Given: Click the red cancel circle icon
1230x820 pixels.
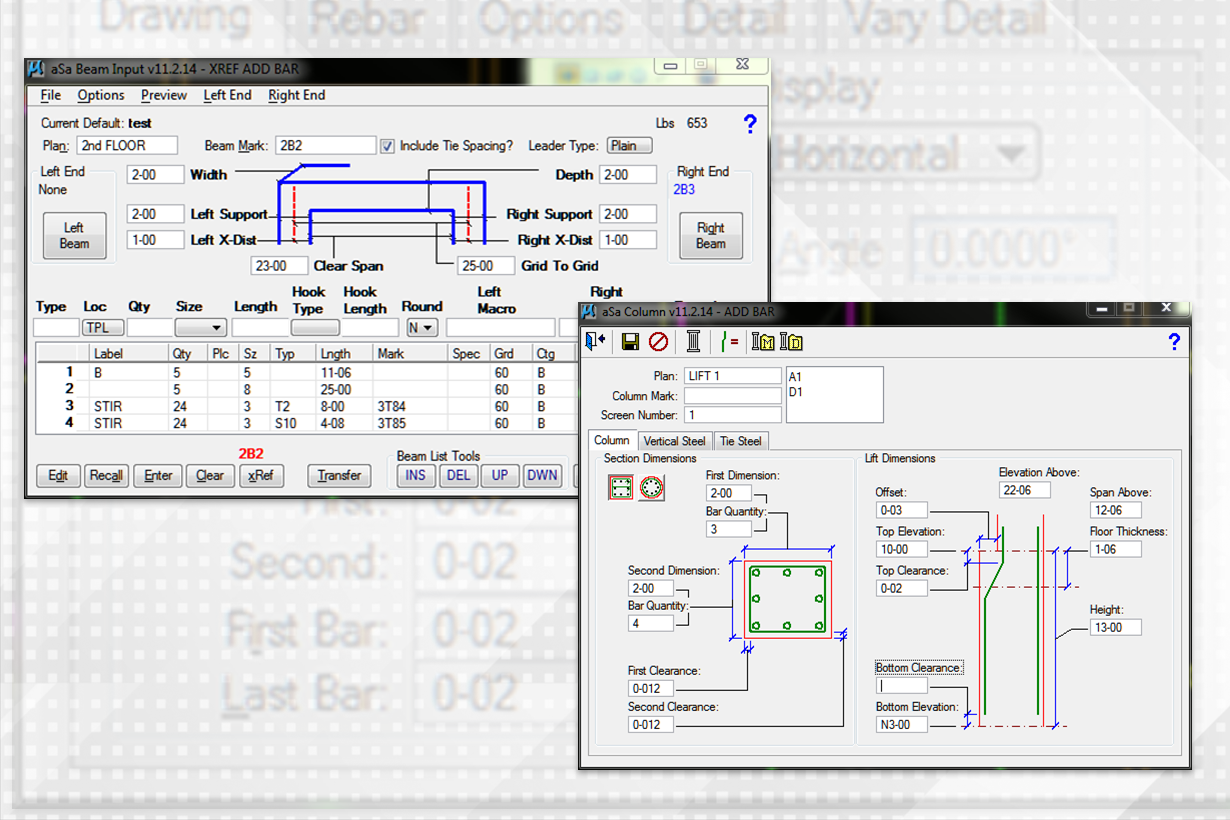Looking at the screenshot, I should tap(658, 342).
